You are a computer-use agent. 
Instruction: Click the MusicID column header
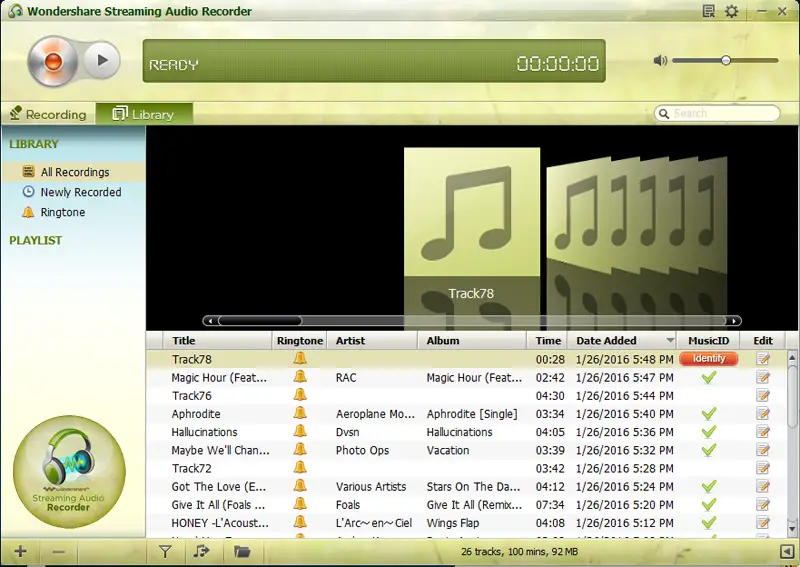pyautogui.click(x=708, y=341)
